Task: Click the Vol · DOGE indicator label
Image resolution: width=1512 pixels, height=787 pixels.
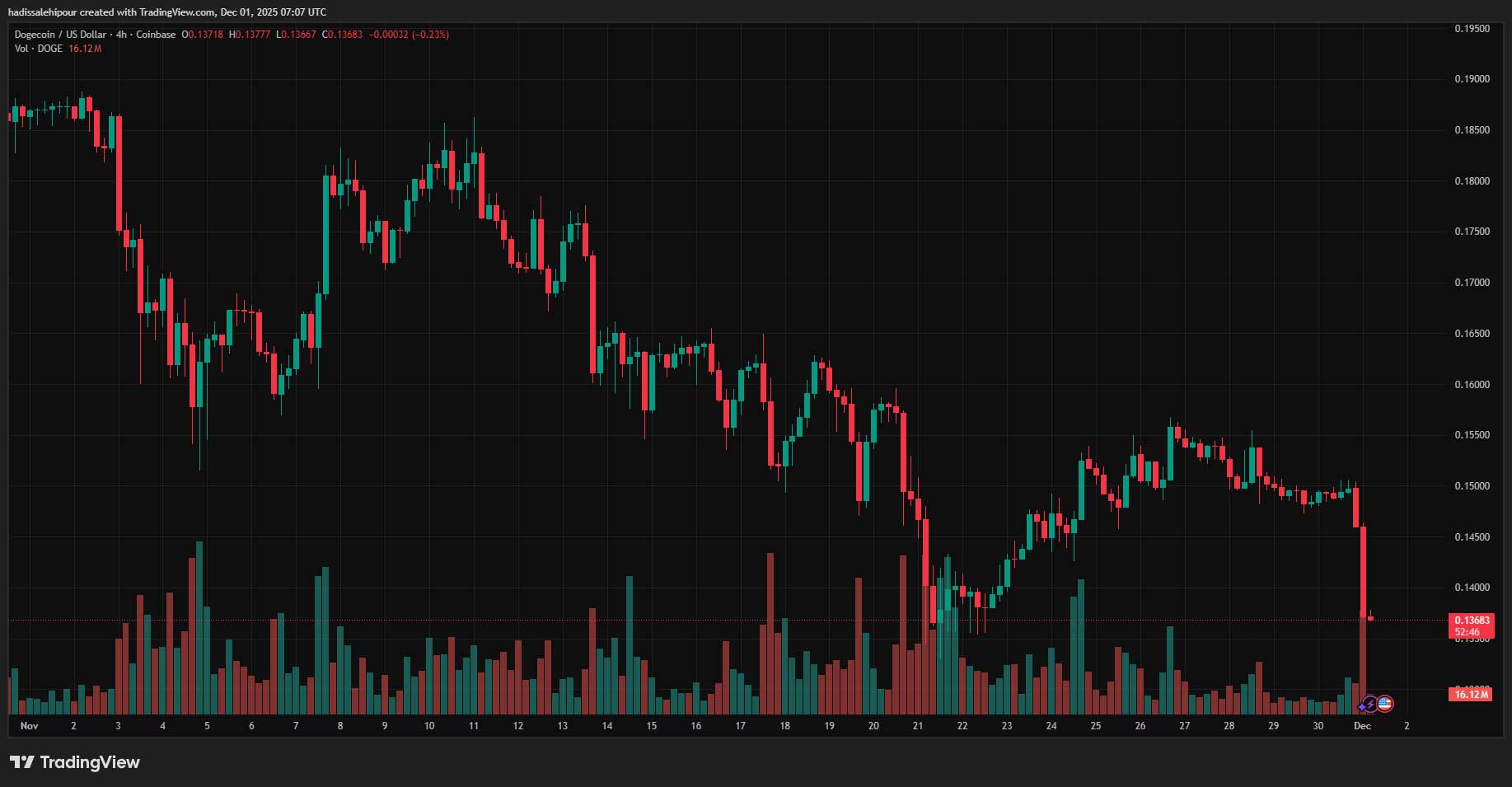Action: point(39,49)
